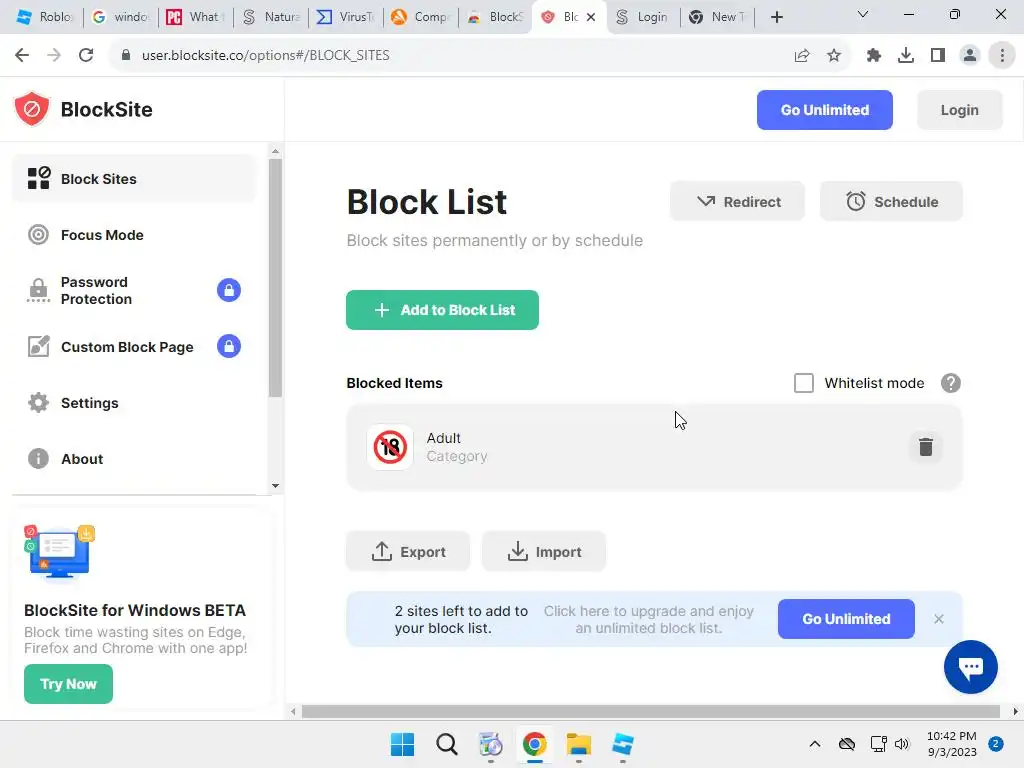1024x768 pixels.
Task: Share this page icon
Action: coord(802,55)
